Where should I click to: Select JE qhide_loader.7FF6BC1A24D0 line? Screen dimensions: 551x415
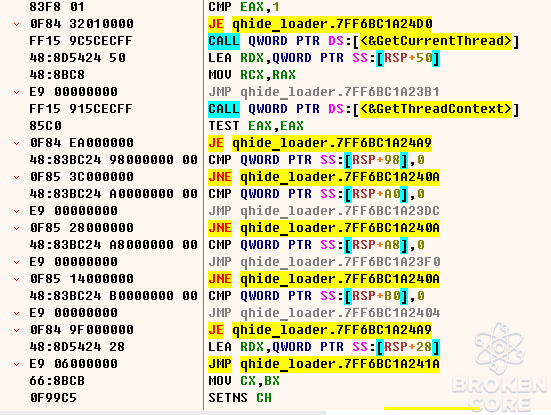(320, 24)
